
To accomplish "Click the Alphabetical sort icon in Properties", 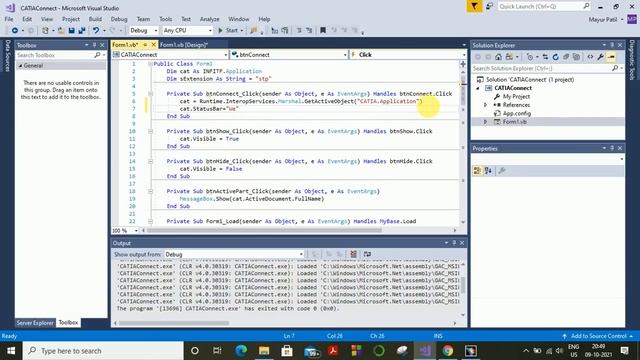I will click(488, 171).
